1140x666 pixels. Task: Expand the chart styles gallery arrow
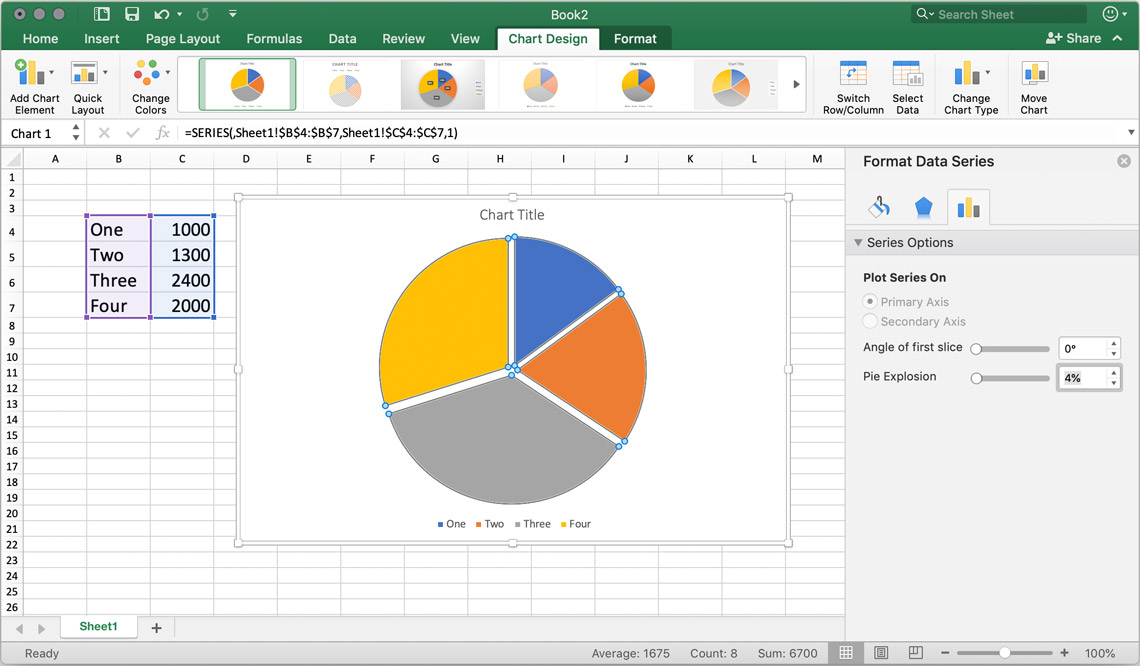796,84
